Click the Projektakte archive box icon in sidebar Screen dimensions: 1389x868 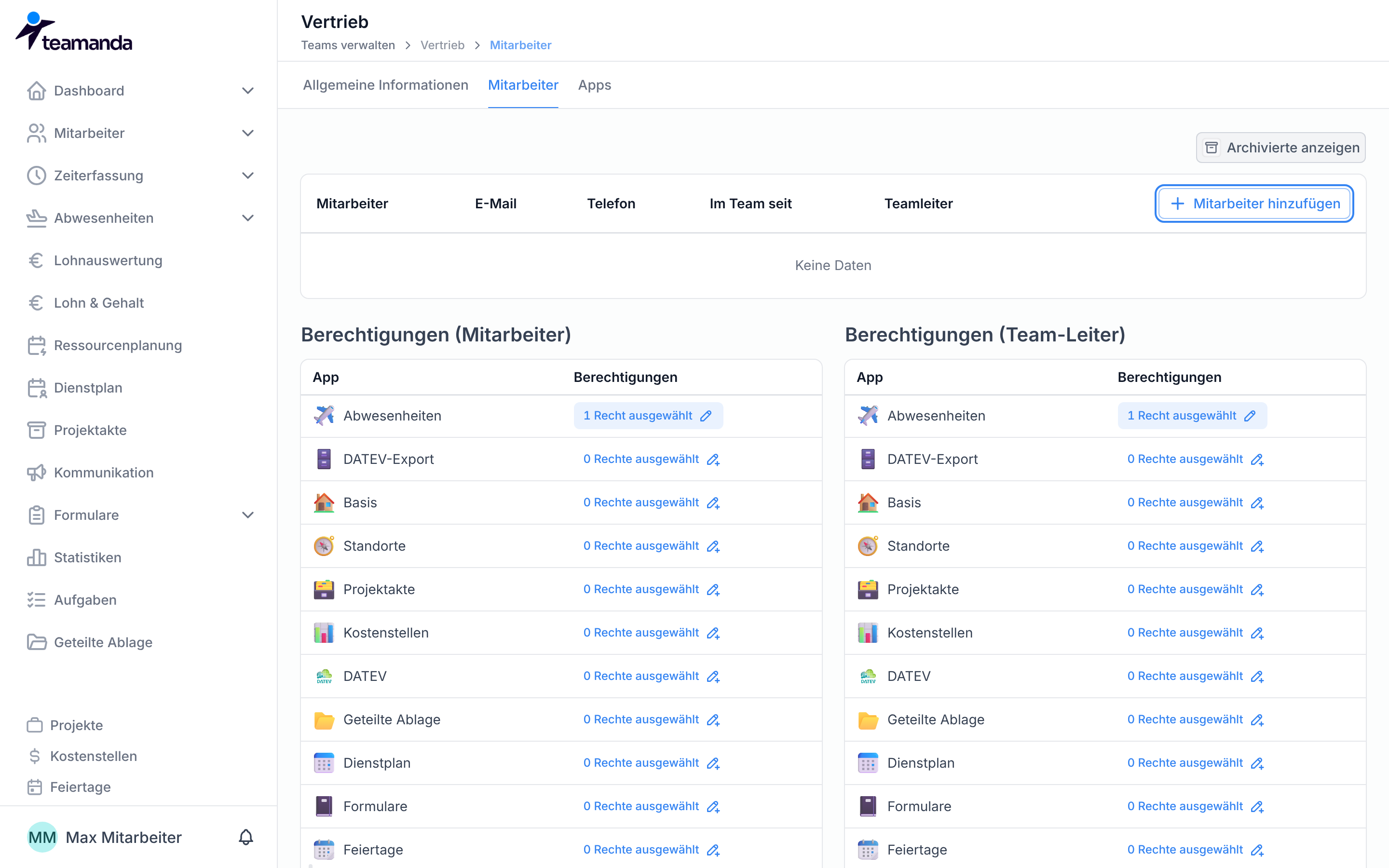[36, 430]
